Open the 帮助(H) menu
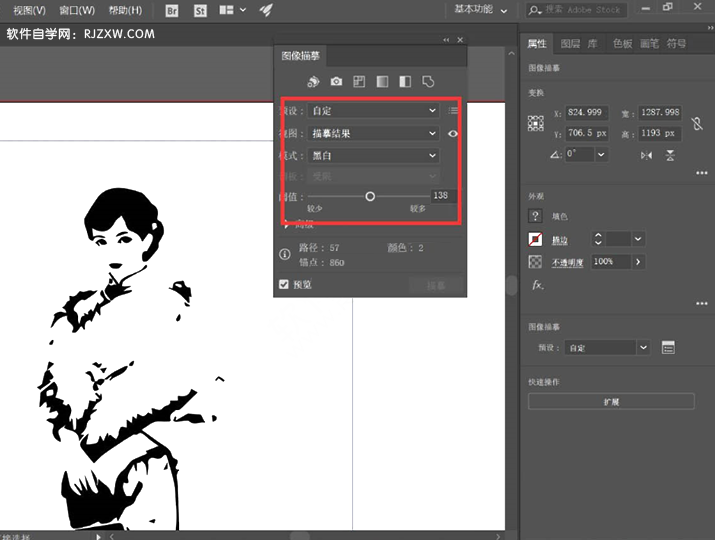 tap(125, 10)
